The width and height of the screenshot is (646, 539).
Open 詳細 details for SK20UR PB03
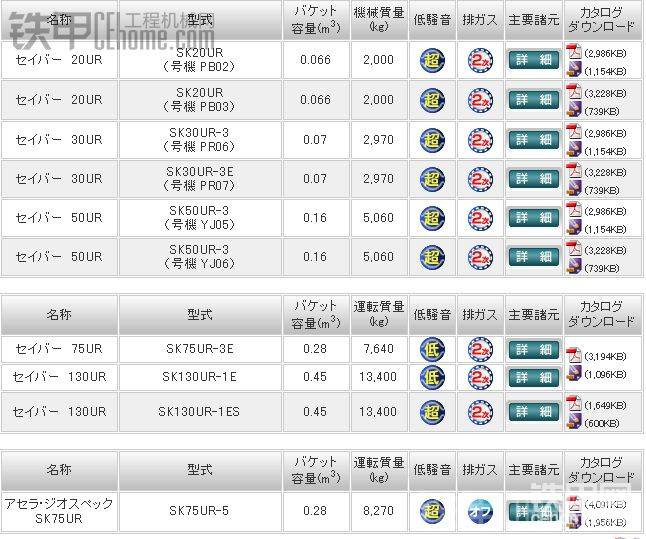[534, 100]
